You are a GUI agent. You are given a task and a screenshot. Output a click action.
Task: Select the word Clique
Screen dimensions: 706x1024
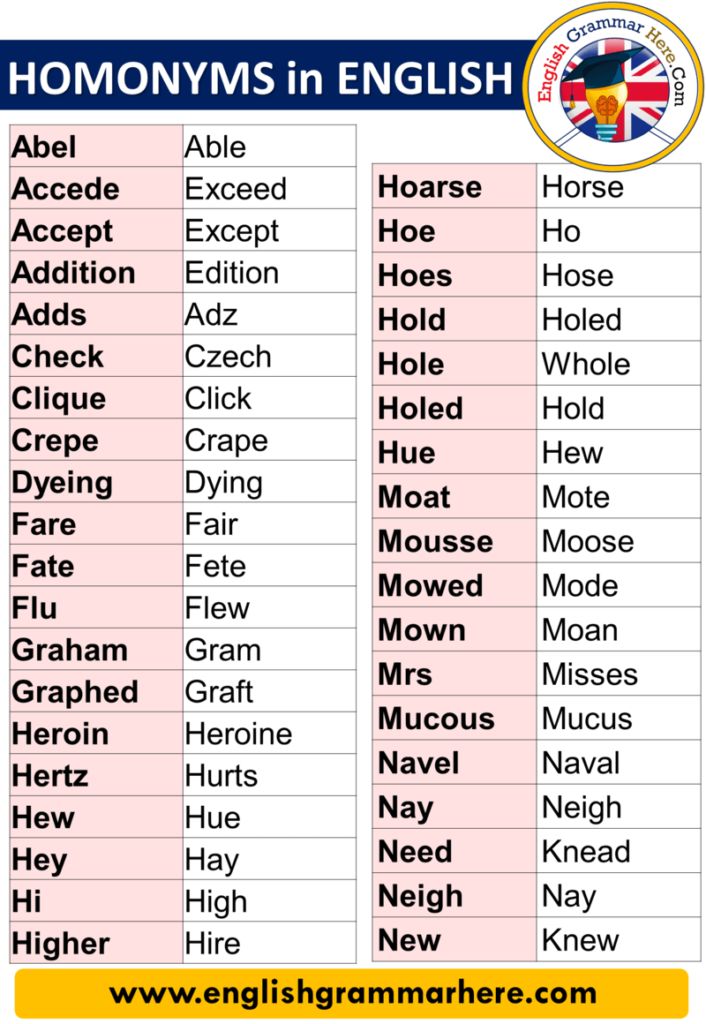[59, 399]
